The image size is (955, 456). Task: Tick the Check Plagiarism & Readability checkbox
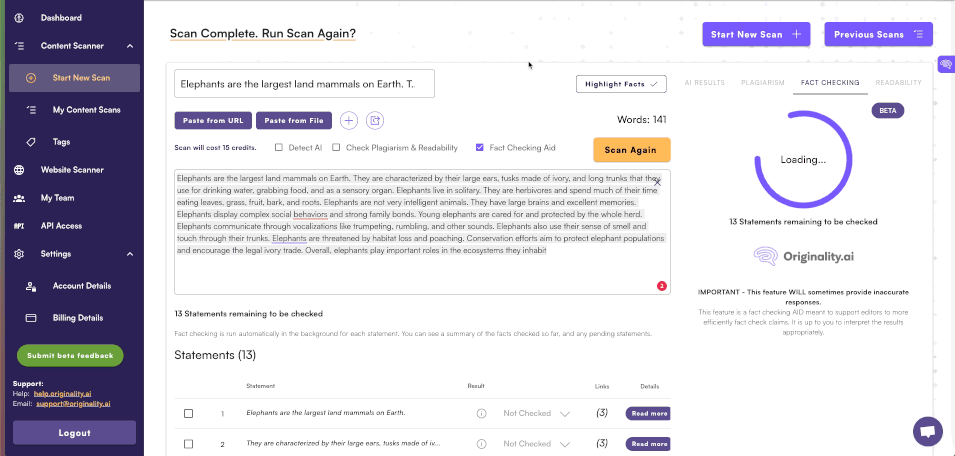pyautogui.click(x=336, y=148)
